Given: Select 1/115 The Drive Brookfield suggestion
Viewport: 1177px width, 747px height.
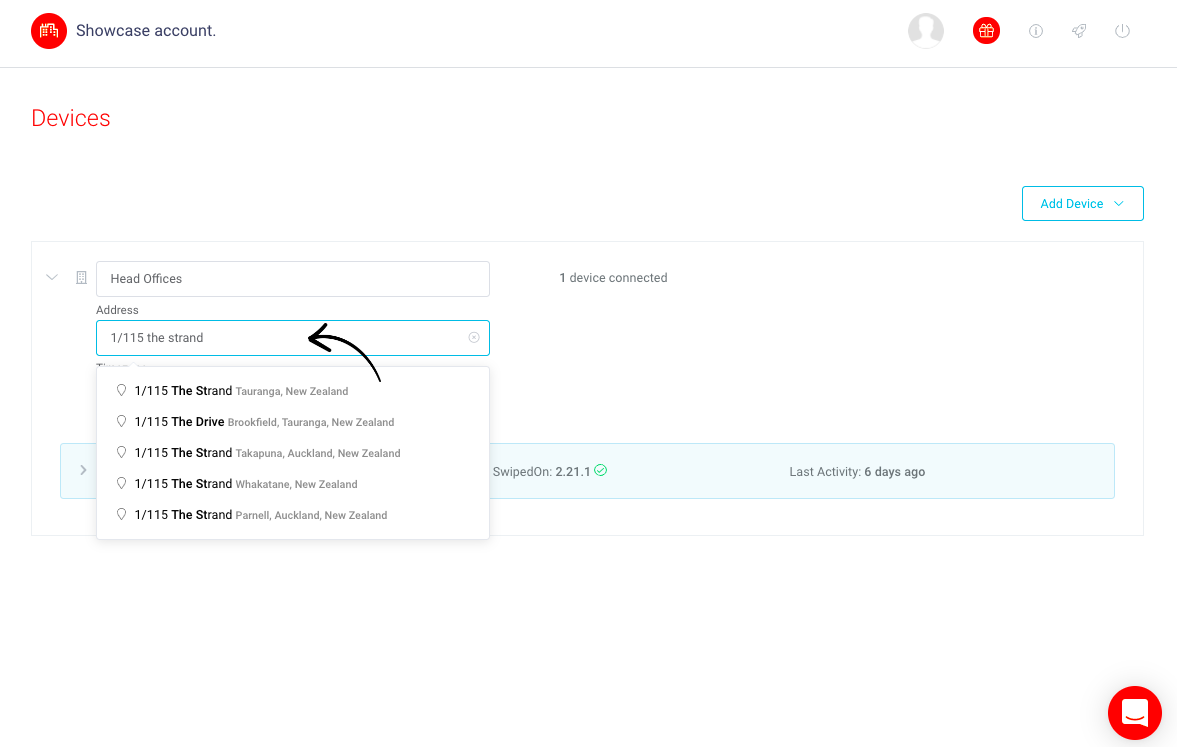Looking at the screenshot, I should [x=293, y=422].
